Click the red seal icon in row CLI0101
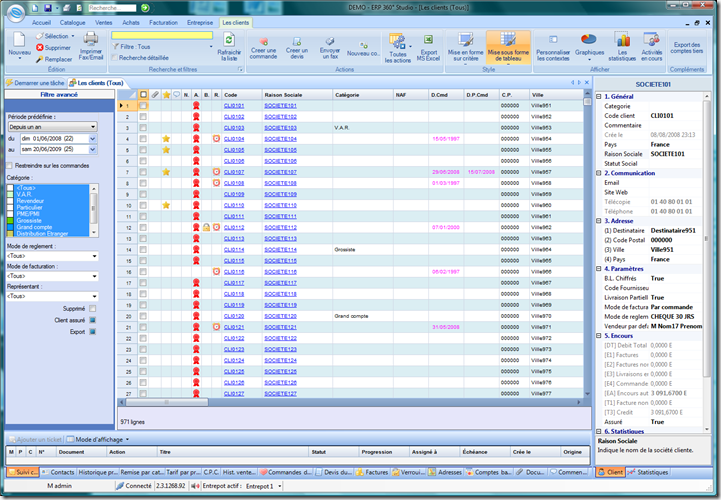 (x=196, y=105)
